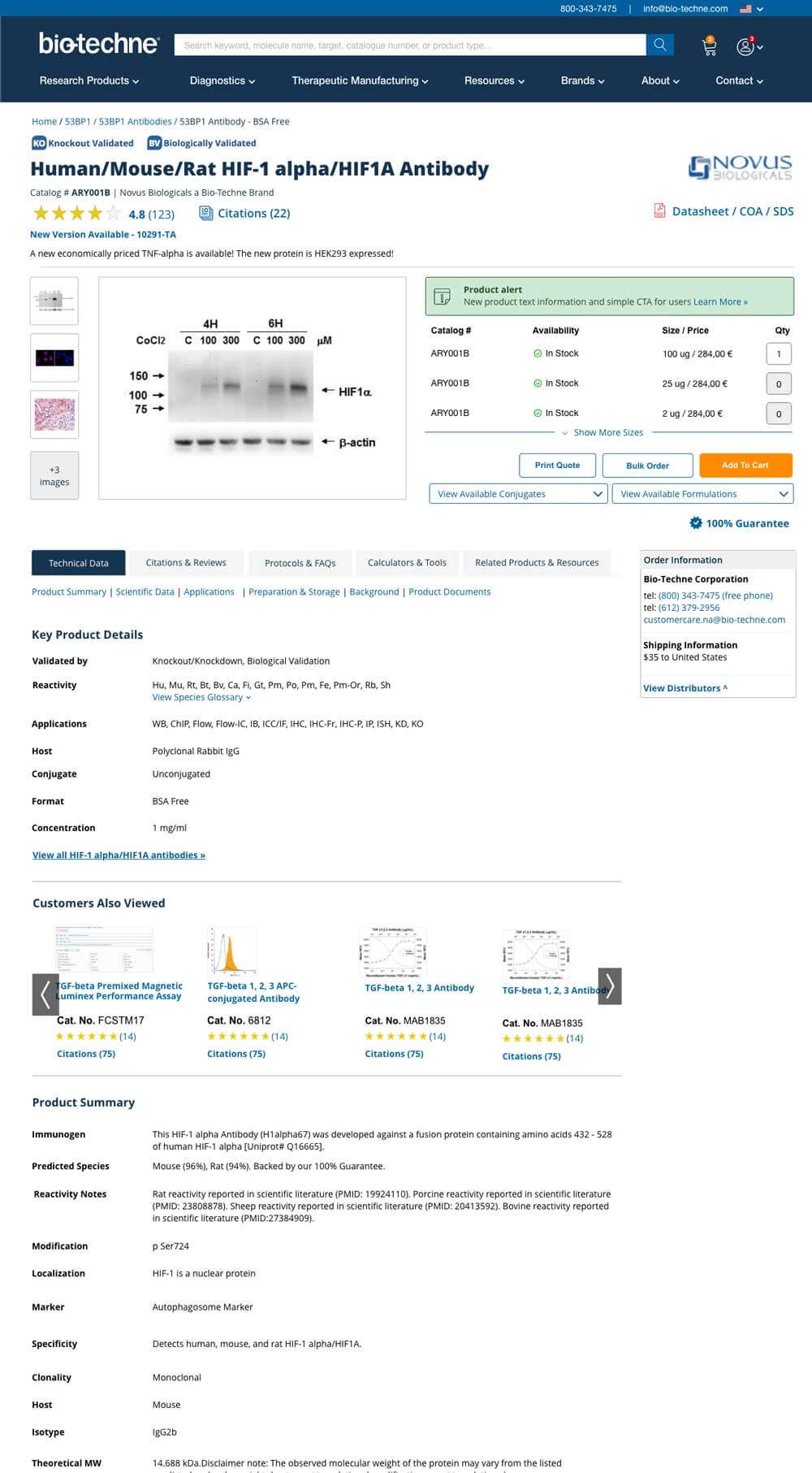The height and width of the screenshot is (1473, 812).
Task: Click the (800) 343-7475 free phone link
Action: coord(715,596)
